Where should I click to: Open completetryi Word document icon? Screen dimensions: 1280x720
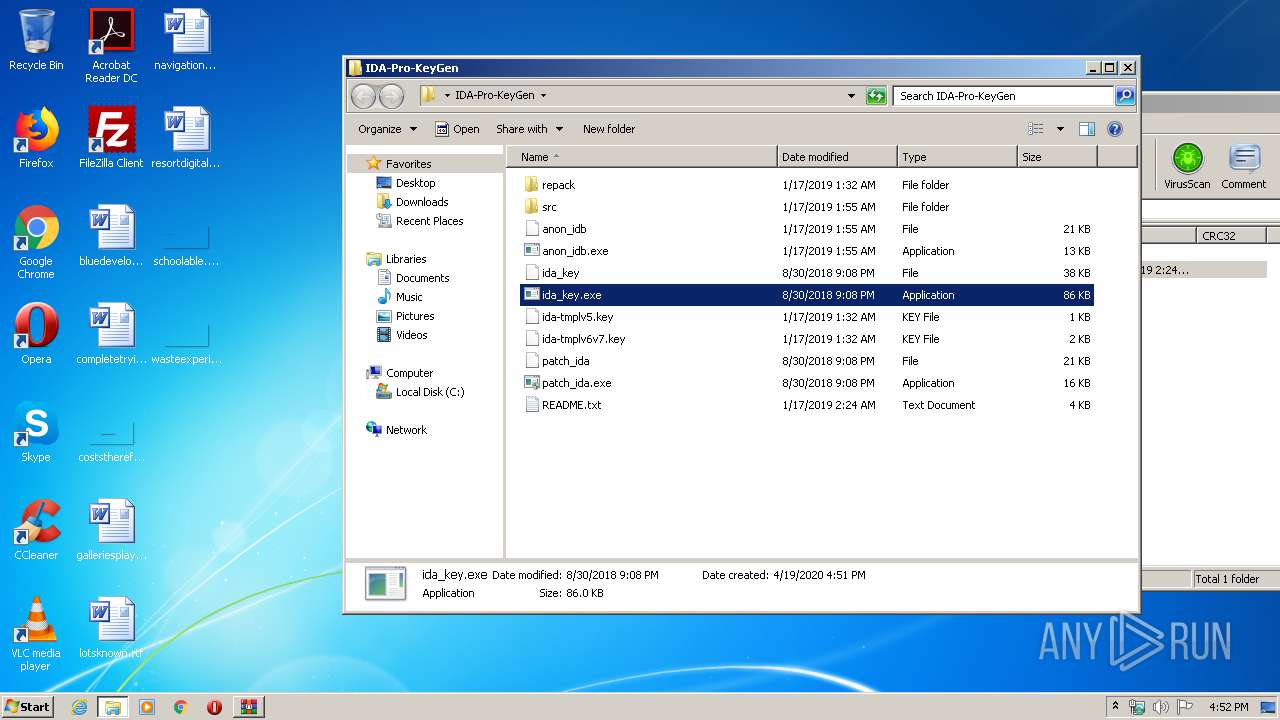[x=111, y=334]
